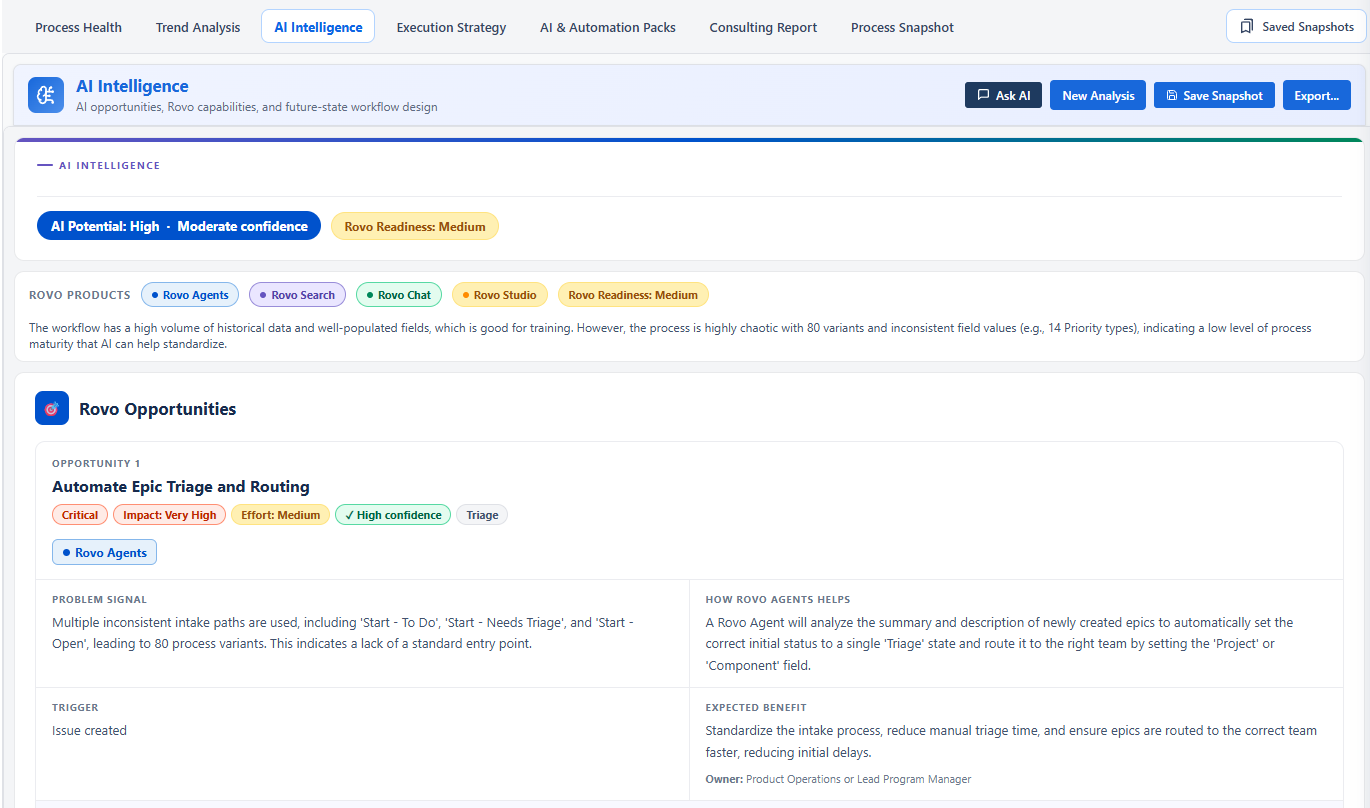Open Saved Snapshots panel
This screenshot has height=808, width=1370.
pos(1296,27)
